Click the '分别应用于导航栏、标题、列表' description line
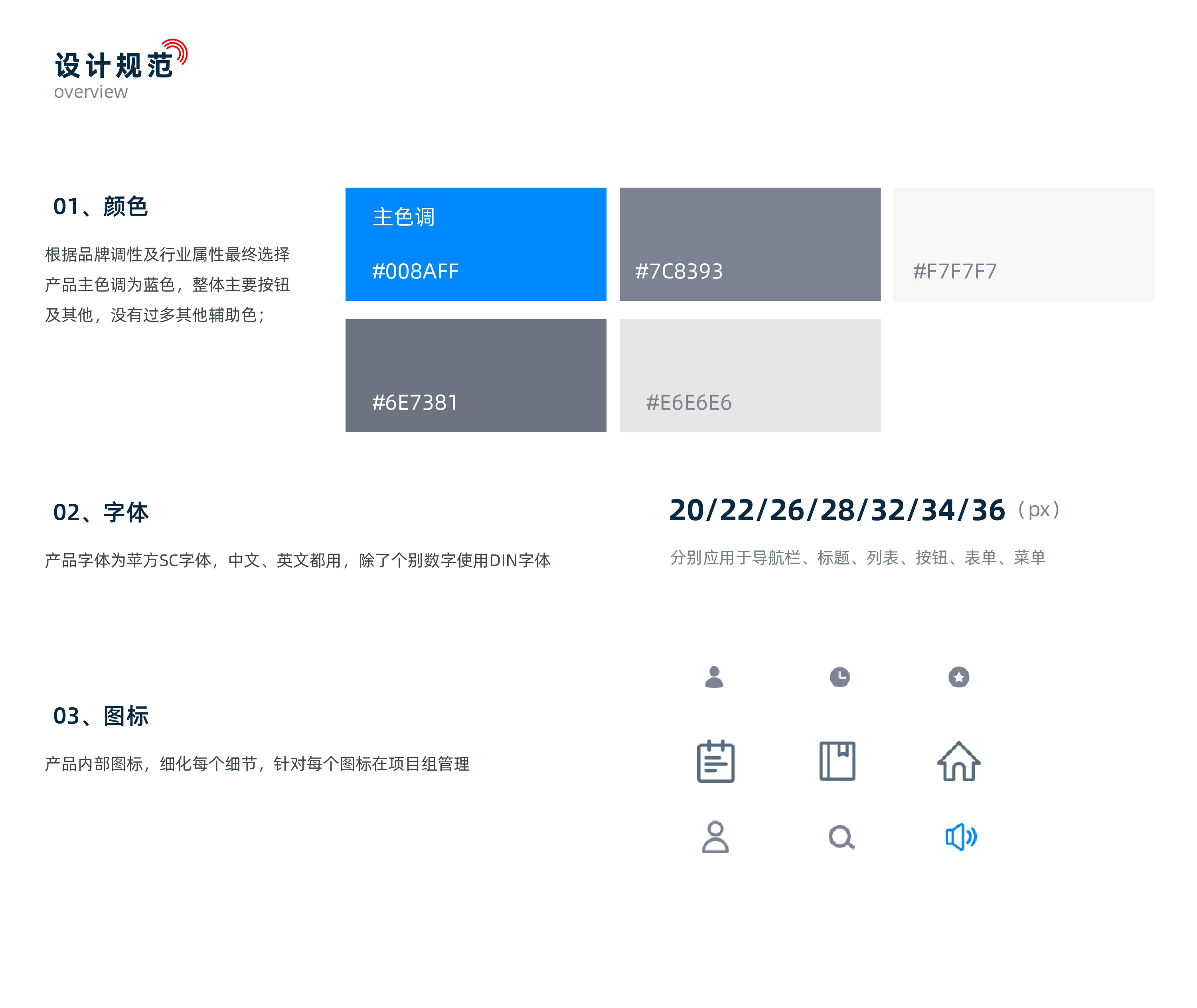 coord(857,557)
